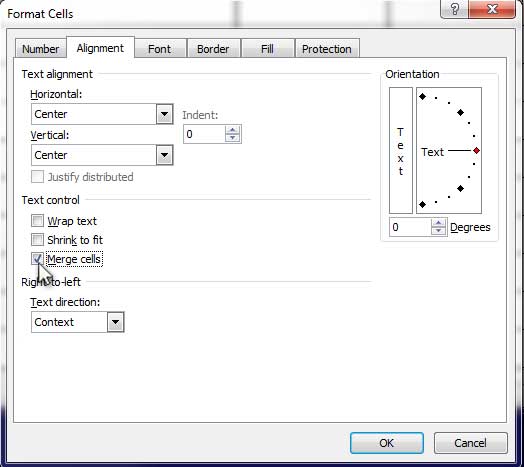Screen dimensions: 524x467
Task: Click the Justify distributed checkbox
Action: point(37,177)
